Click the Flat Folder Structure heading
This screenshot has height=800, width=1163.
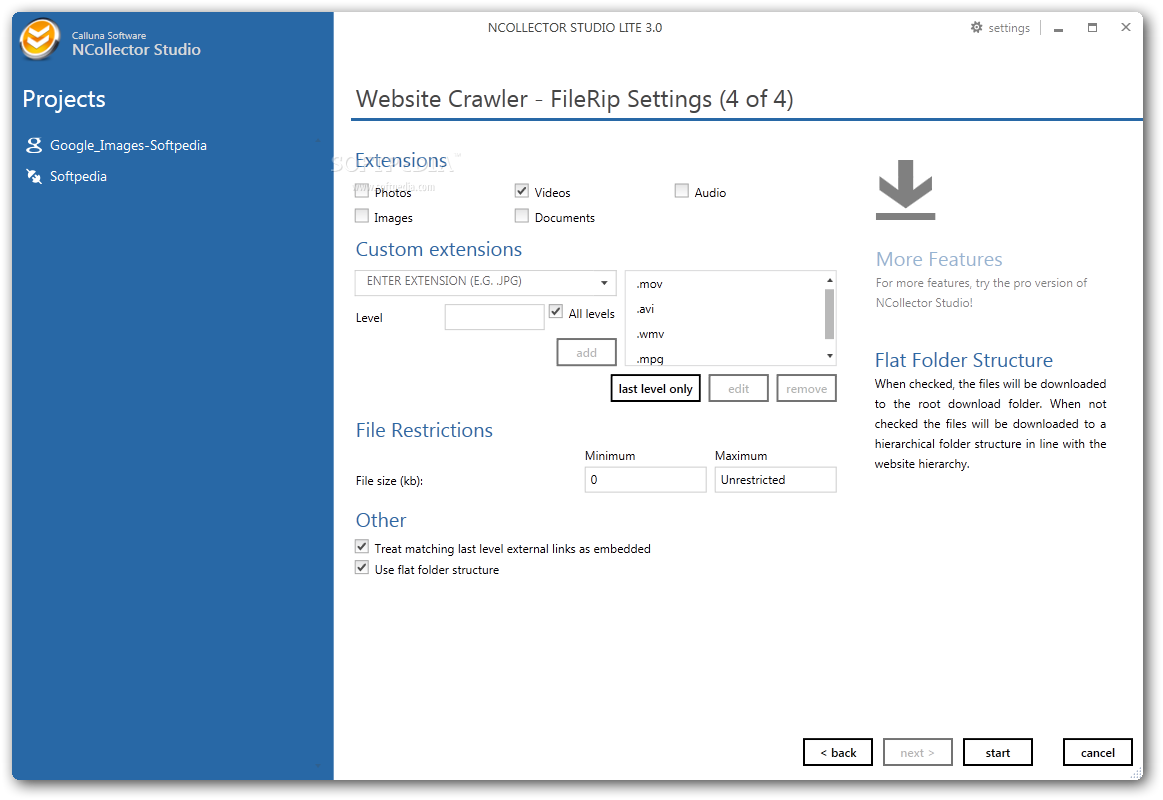coord(963,360)
